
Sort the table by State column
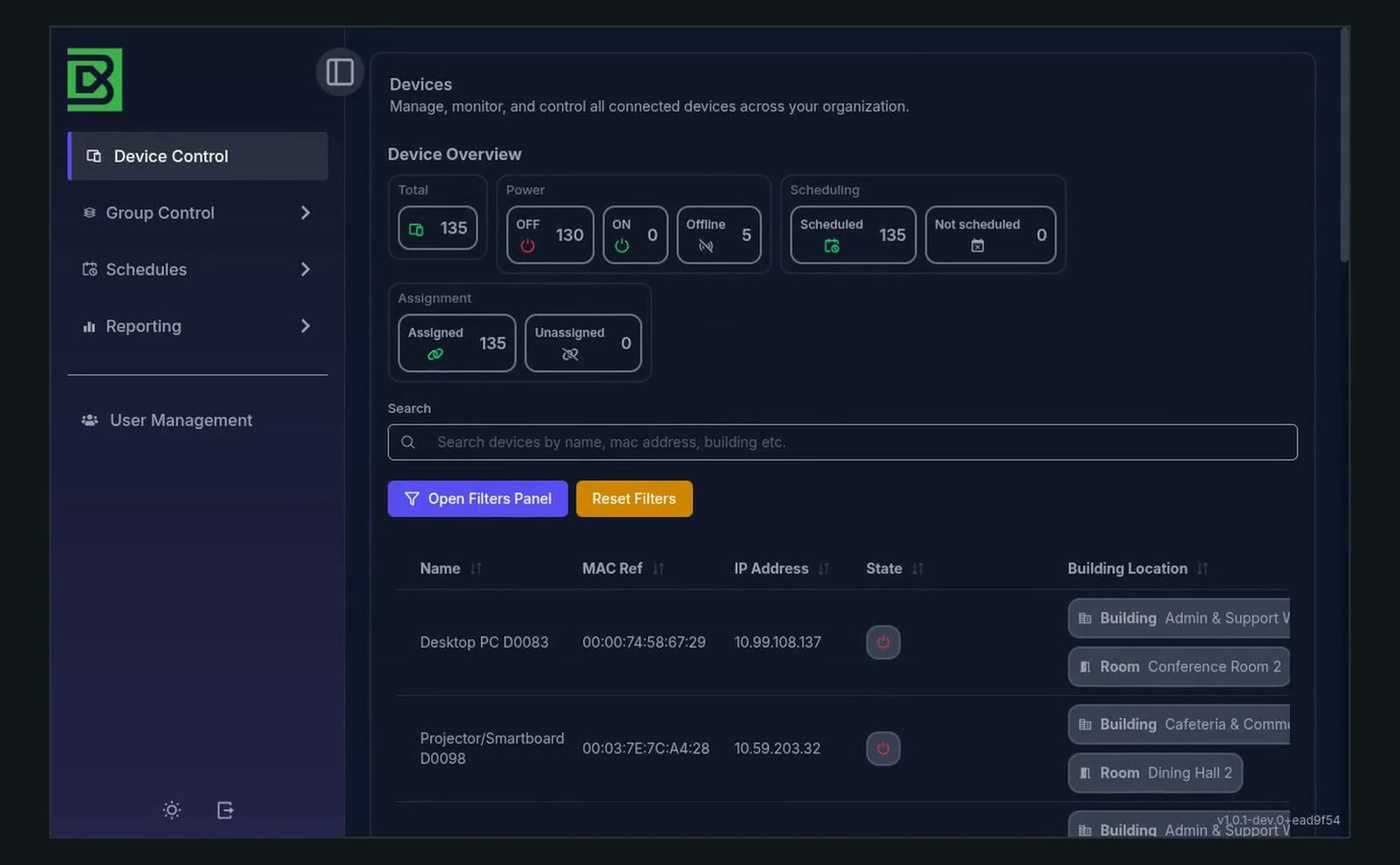(x=894, y=569)
